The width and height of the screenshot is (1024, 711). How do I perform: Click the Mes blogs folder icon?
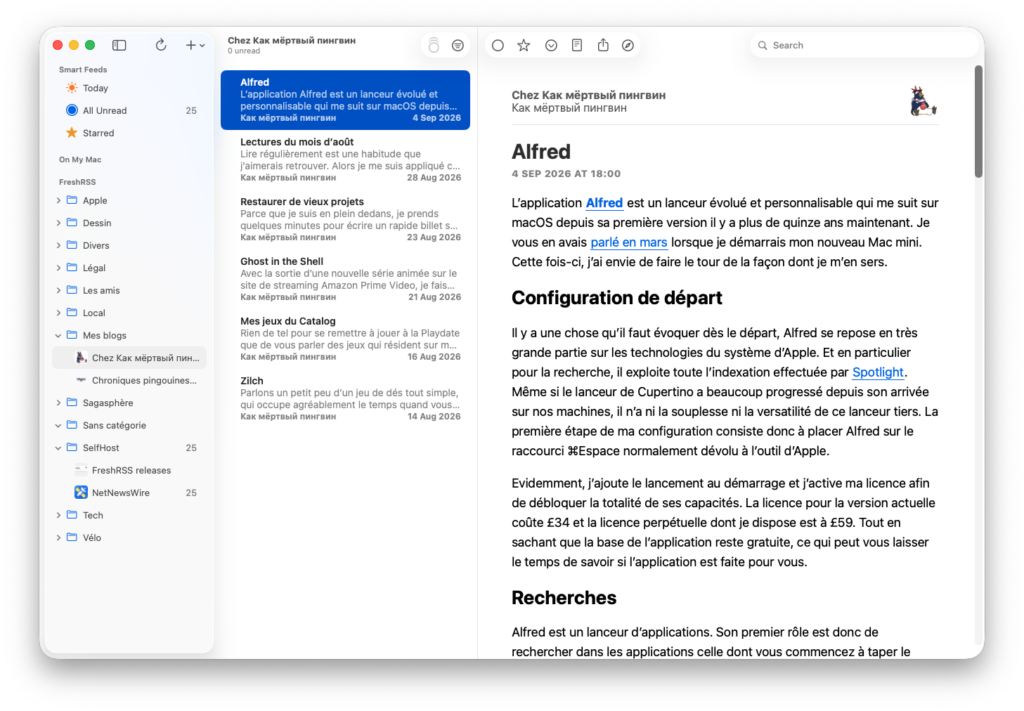(72, 336)
